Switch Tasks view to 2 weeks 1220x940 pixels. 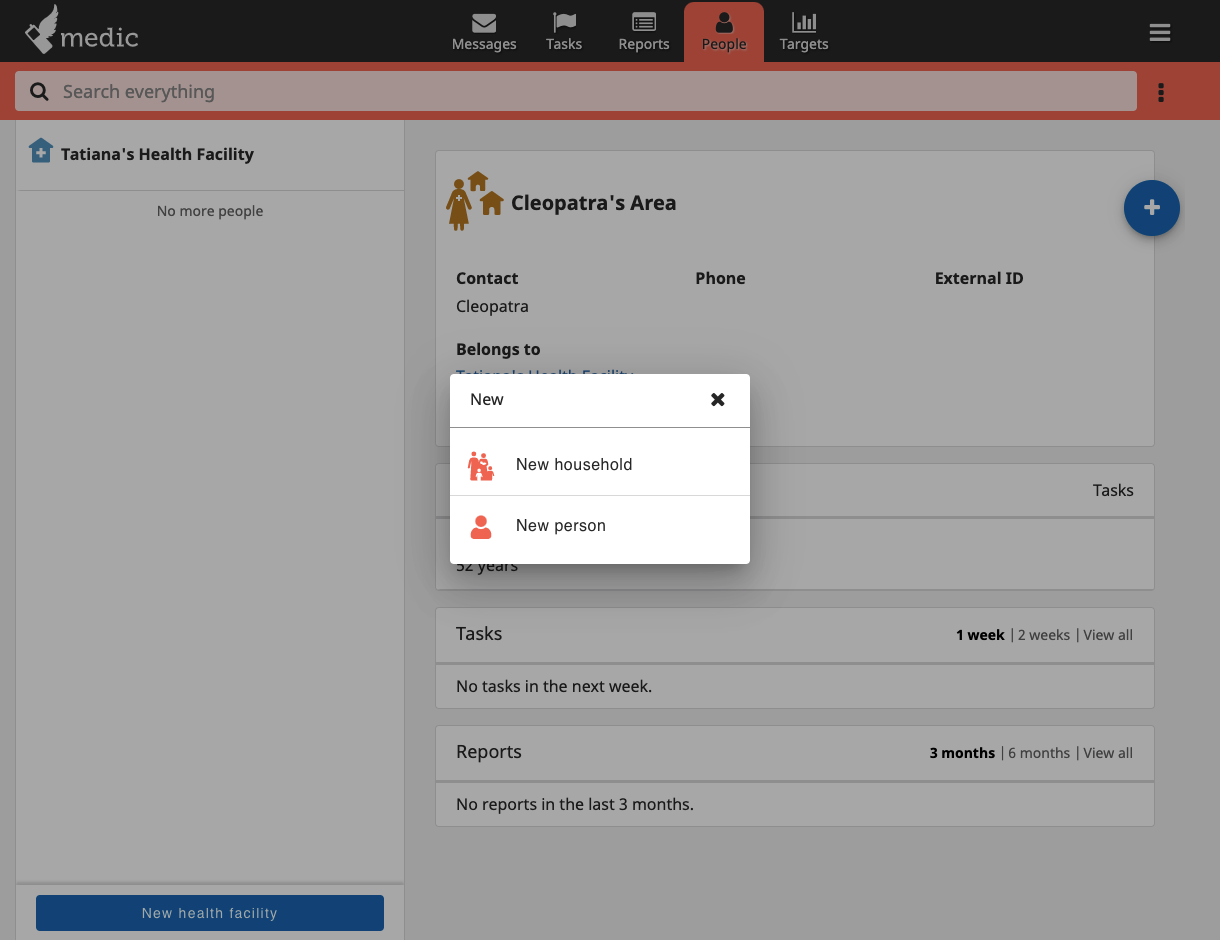pyautogui.click(x=1044, y=634)
